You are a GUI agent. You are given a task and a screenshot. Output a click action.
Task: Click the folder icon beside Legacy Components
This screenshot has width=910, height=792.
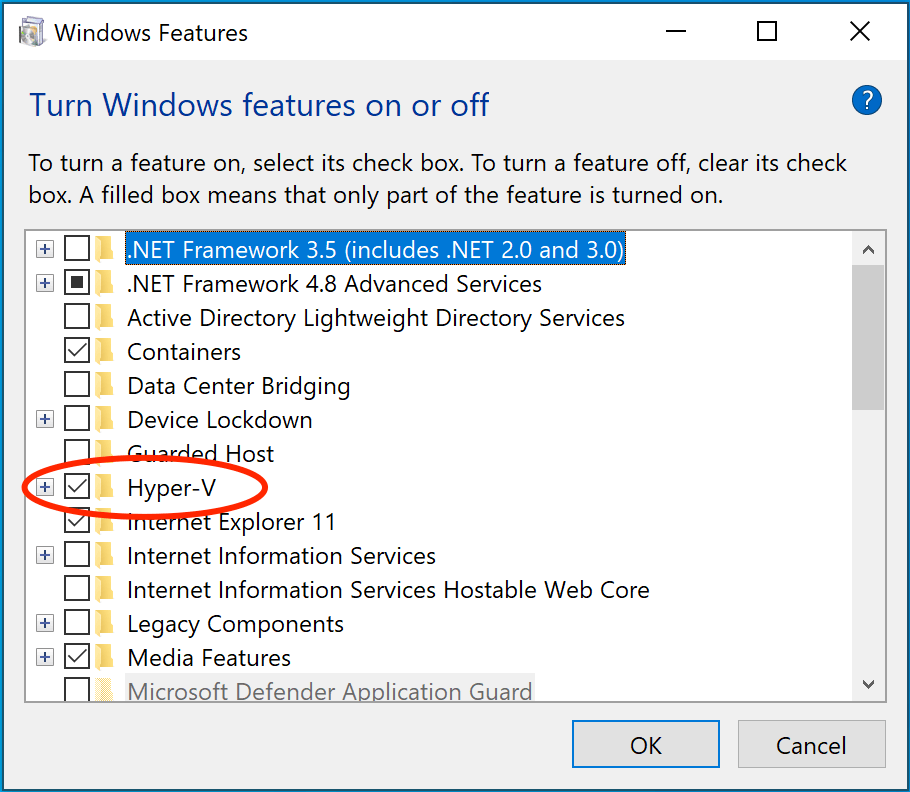click(104, 623)
